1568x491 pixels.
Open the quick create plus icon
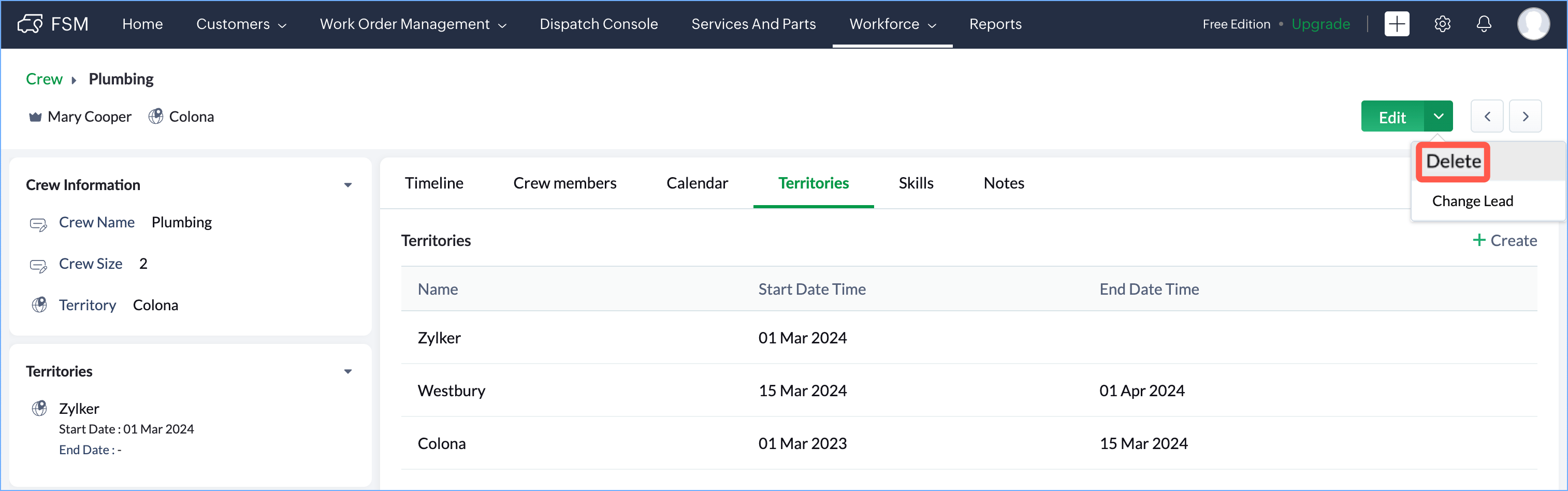point(1397,24)
